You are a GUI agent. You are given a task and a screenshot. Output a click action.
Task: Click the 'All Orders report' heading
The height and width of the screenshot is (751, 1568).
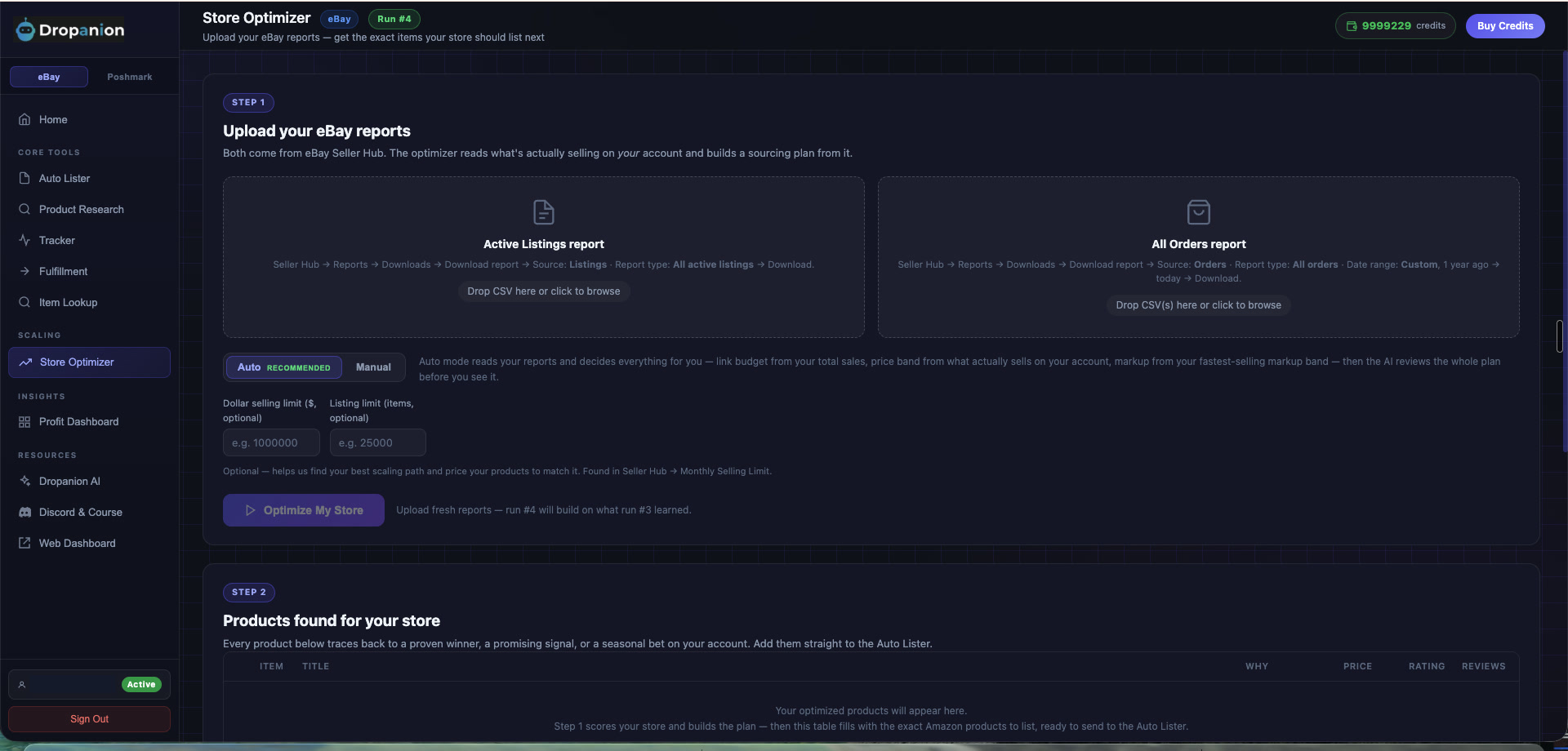[x=1199, y=244]
